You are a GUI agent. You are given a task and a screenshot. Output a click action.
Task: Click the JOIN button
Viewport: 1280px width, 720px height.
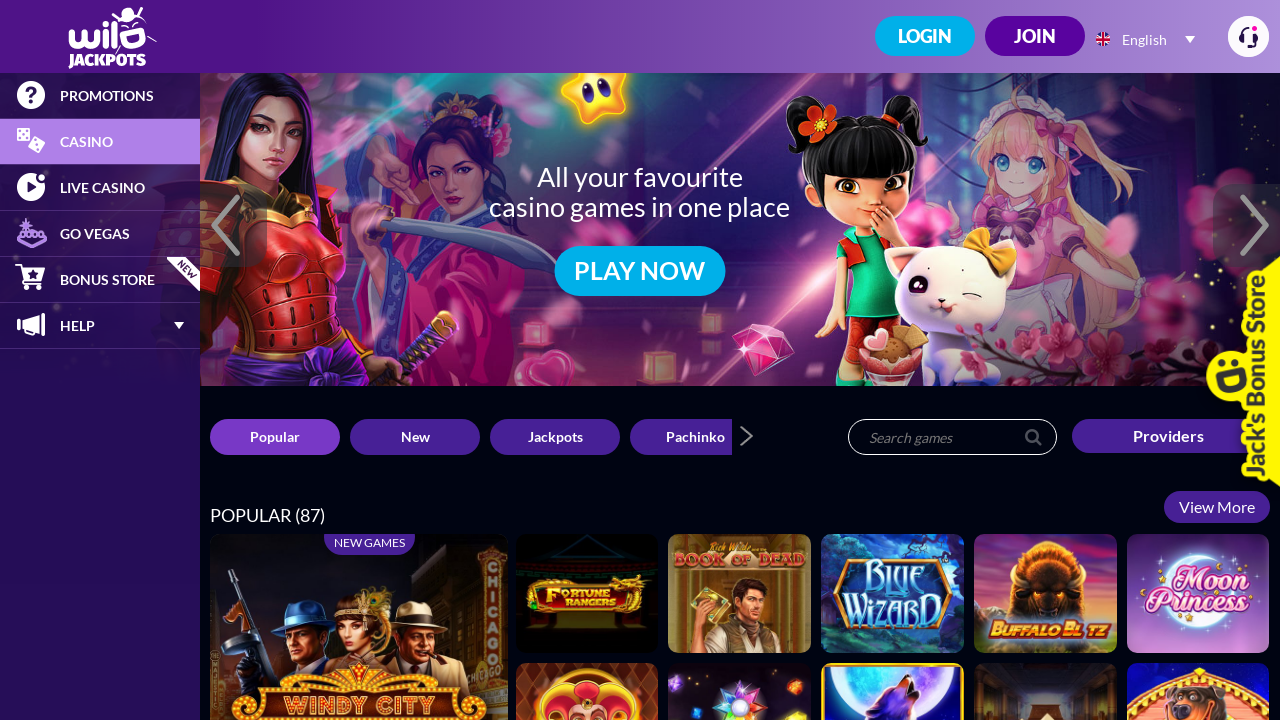1035,36
